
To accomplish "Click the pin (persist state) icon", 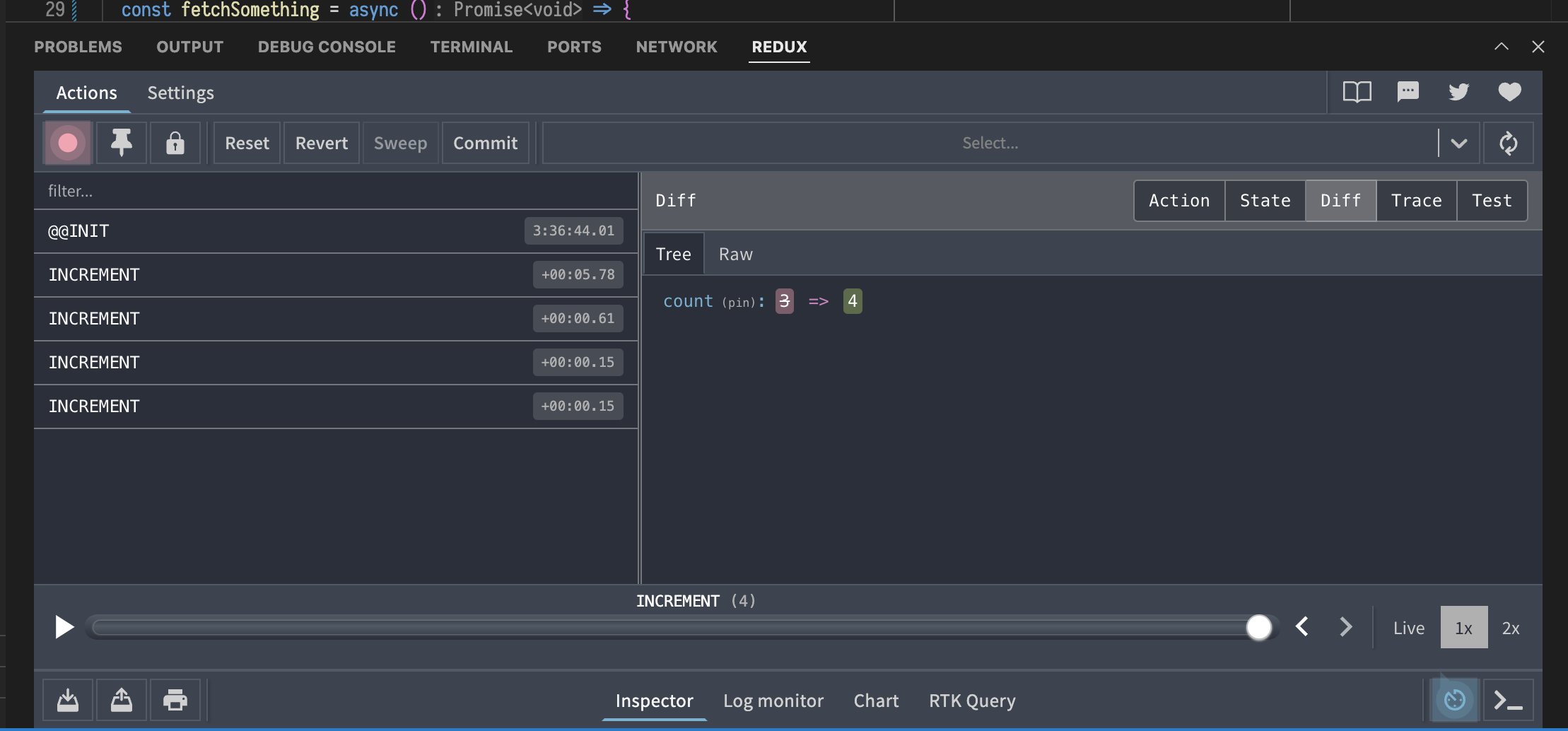I will coord(122,143).
